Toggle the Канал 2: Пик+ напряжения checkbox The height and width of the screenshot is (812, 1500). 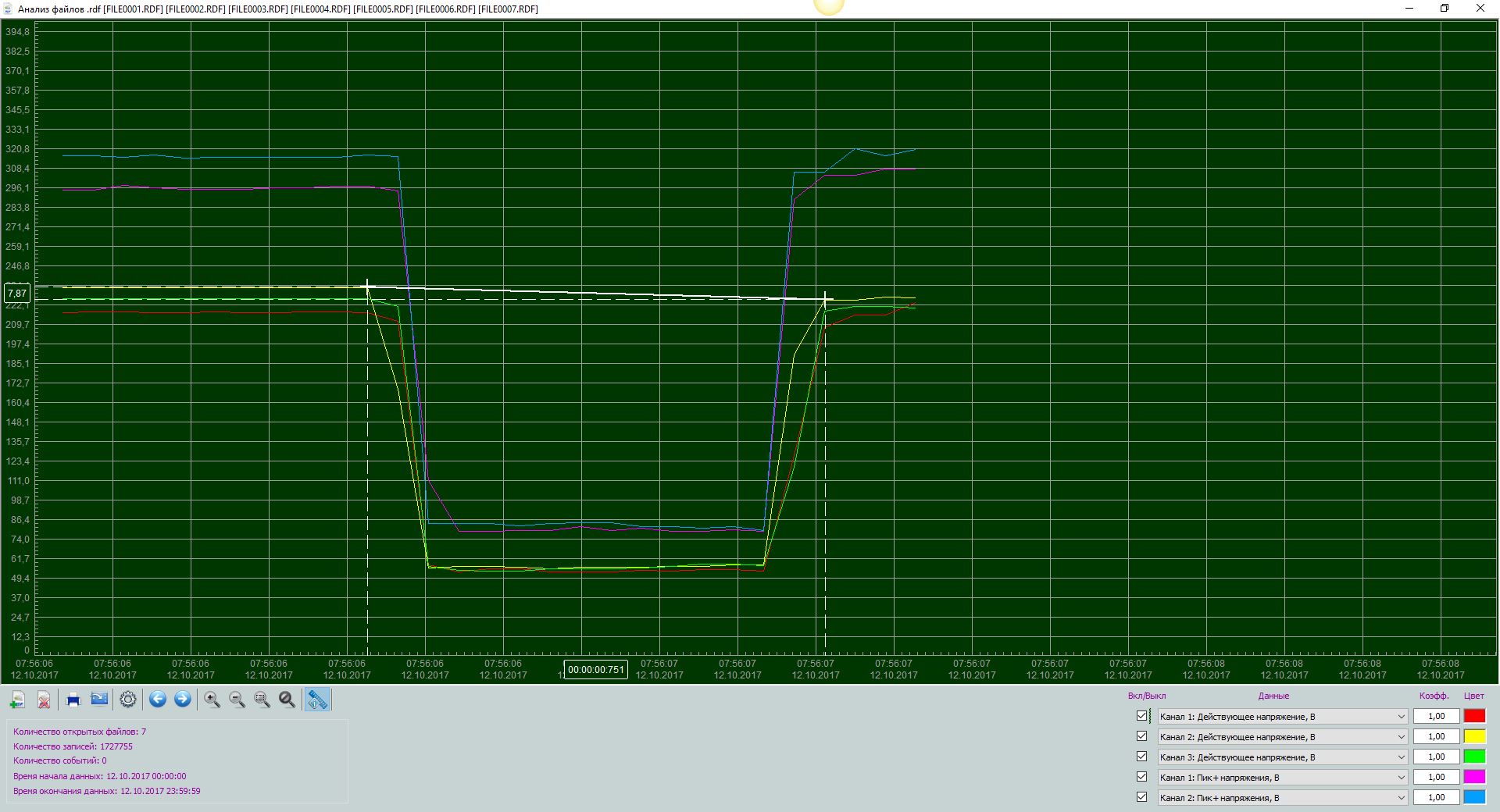point(1142,797)
